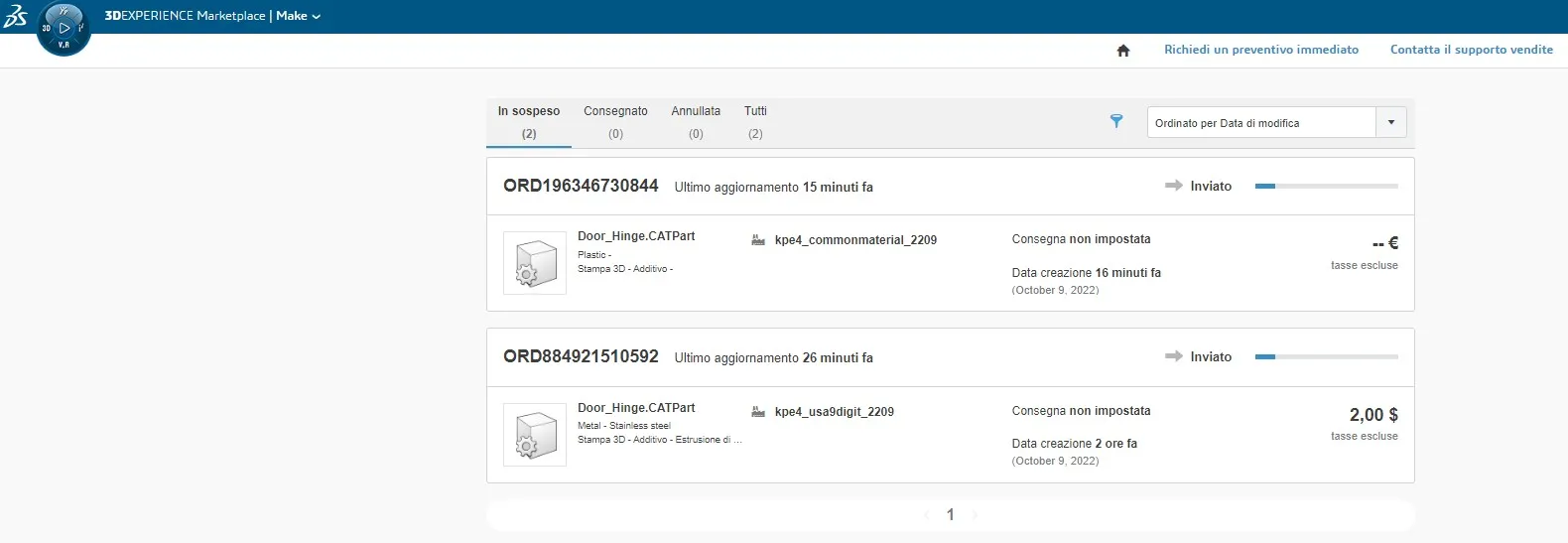The height and width of the screenshot is (543, 1568).
Task: Click factory icon beside kpe4_commonmaterial_2209
Action: pos(758,240)
